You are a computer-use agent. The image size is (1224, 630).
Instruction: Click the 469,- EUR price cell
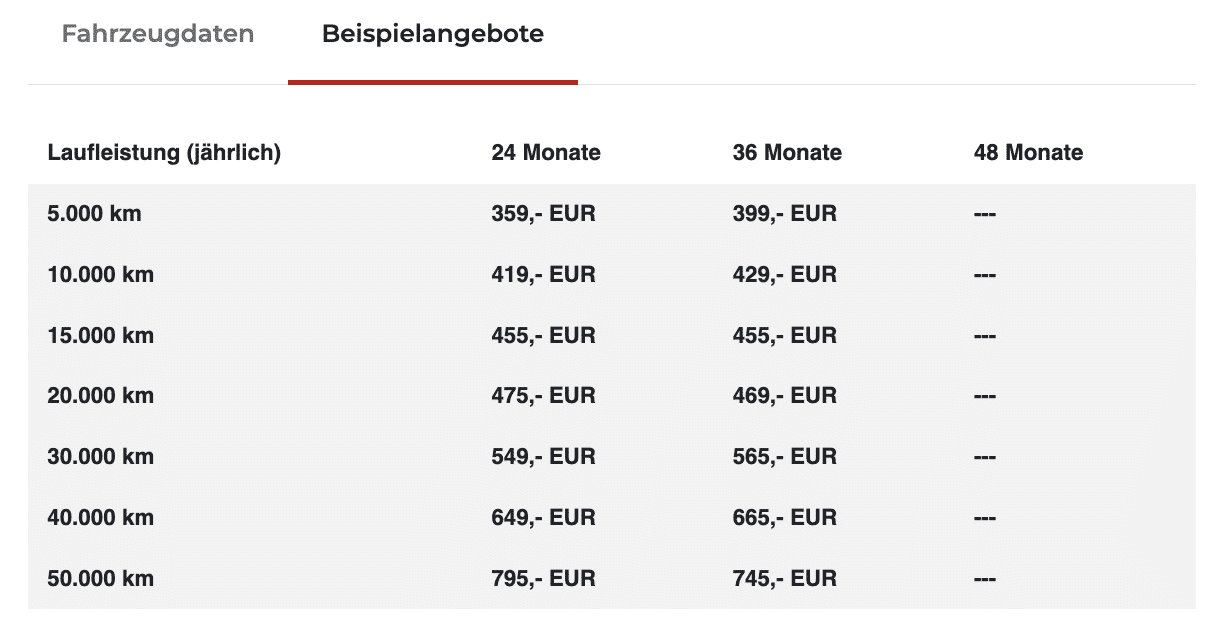(x=784, y=397)
